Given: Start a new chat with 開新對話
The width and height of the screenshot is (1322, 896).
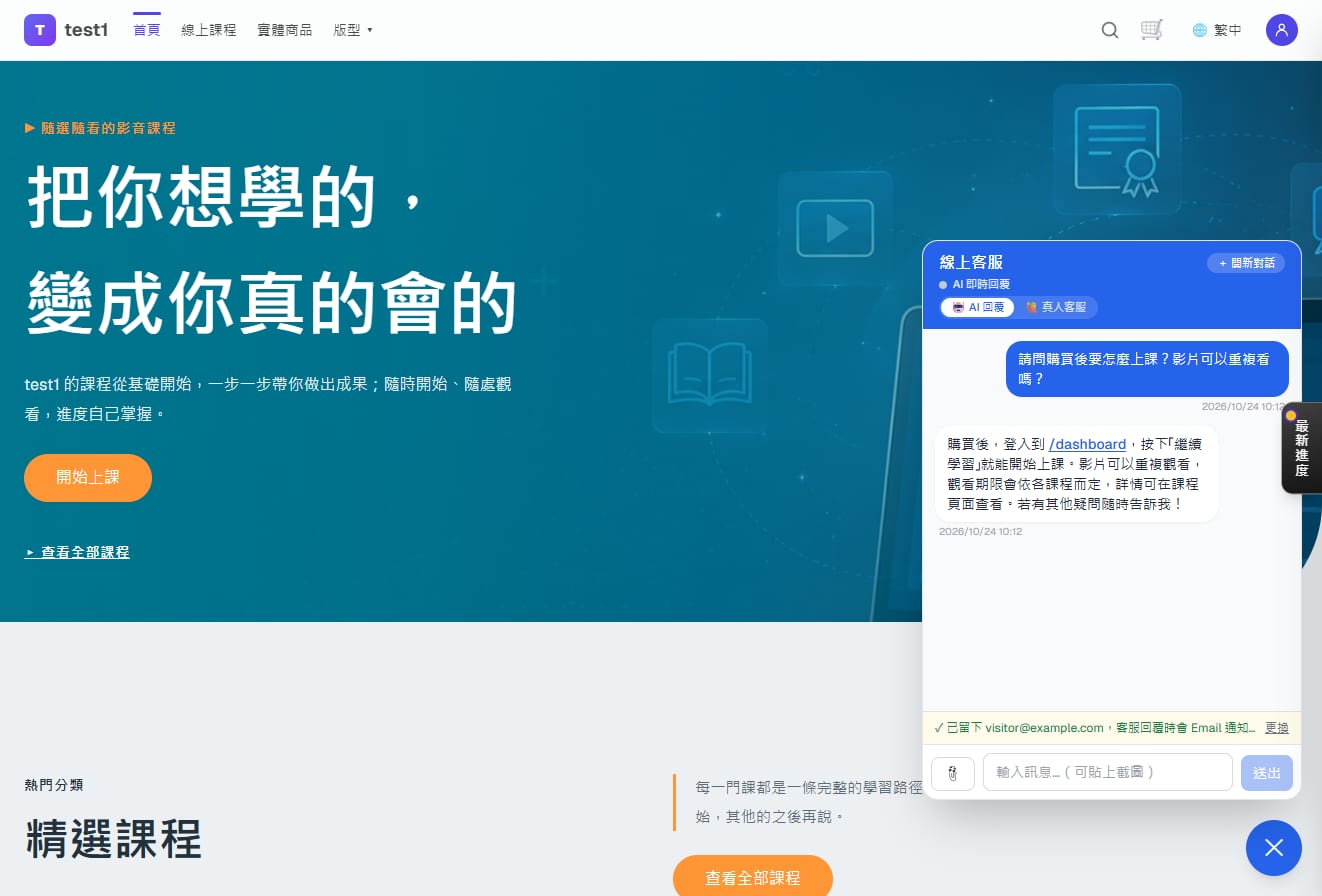Looking at the screenshot, I should click(x=1246, y=263).
